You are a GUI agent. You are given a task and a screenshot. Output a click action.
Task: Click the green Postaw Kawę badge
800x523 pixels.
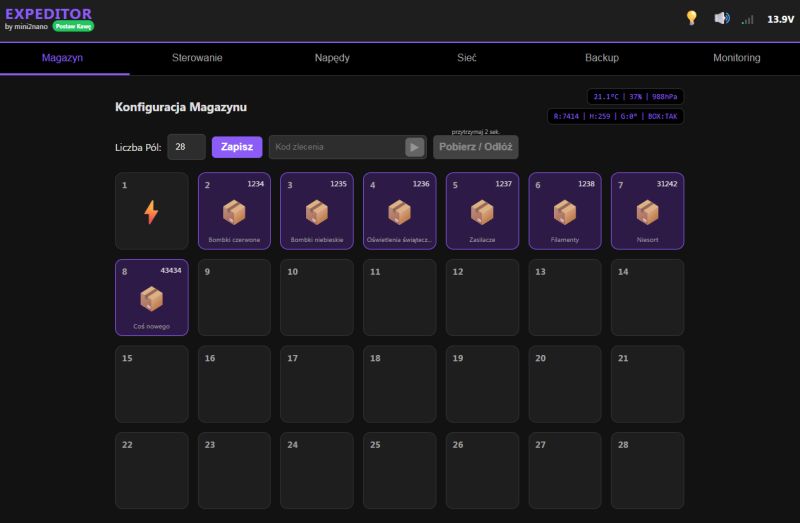(x=73, y=27)
